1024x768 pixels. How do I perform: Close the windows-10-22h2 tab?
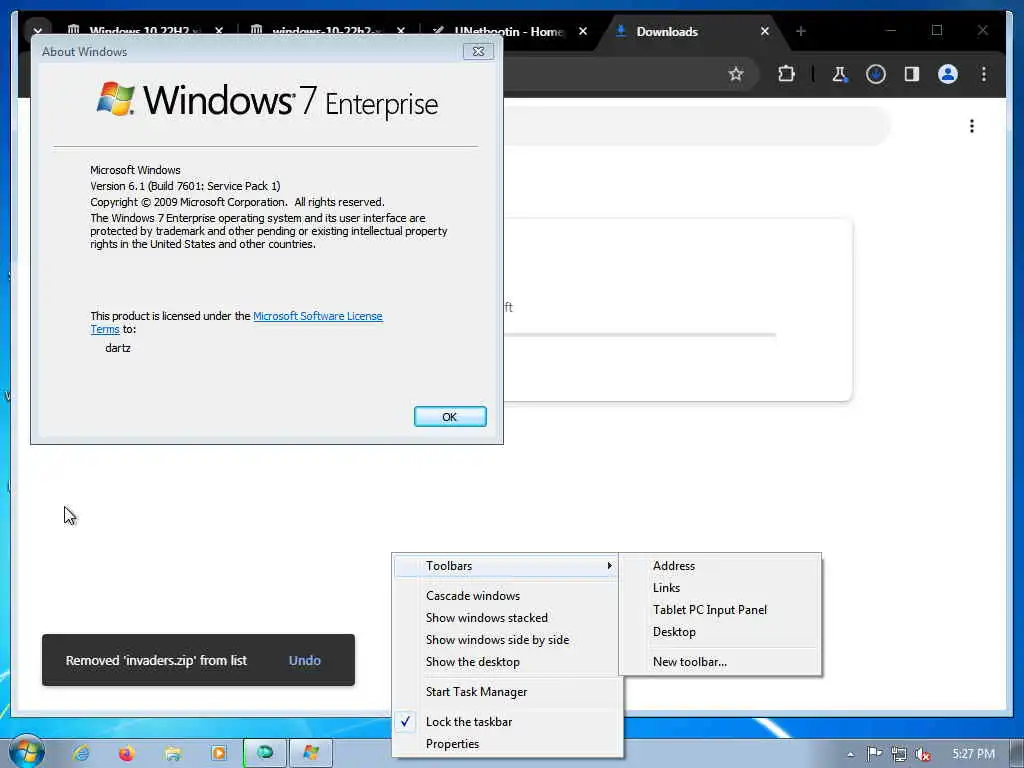pyautogui.click(x=401, y=31)
